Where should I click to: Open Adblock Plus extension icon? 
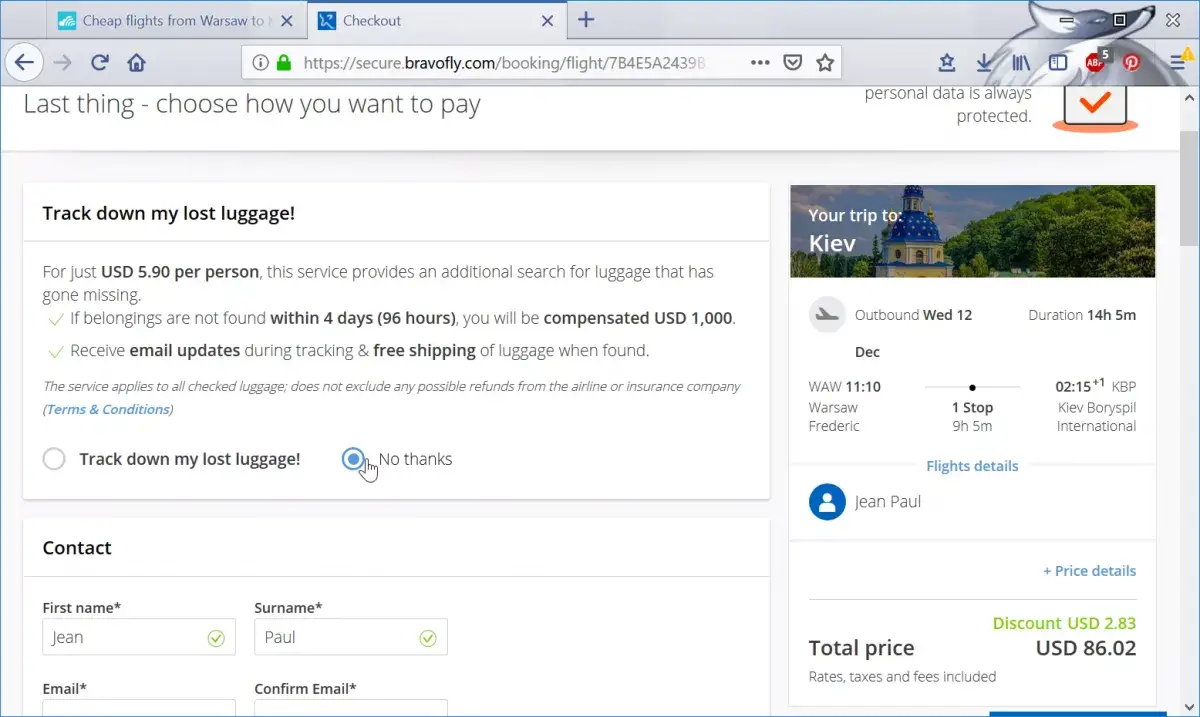1096,62
